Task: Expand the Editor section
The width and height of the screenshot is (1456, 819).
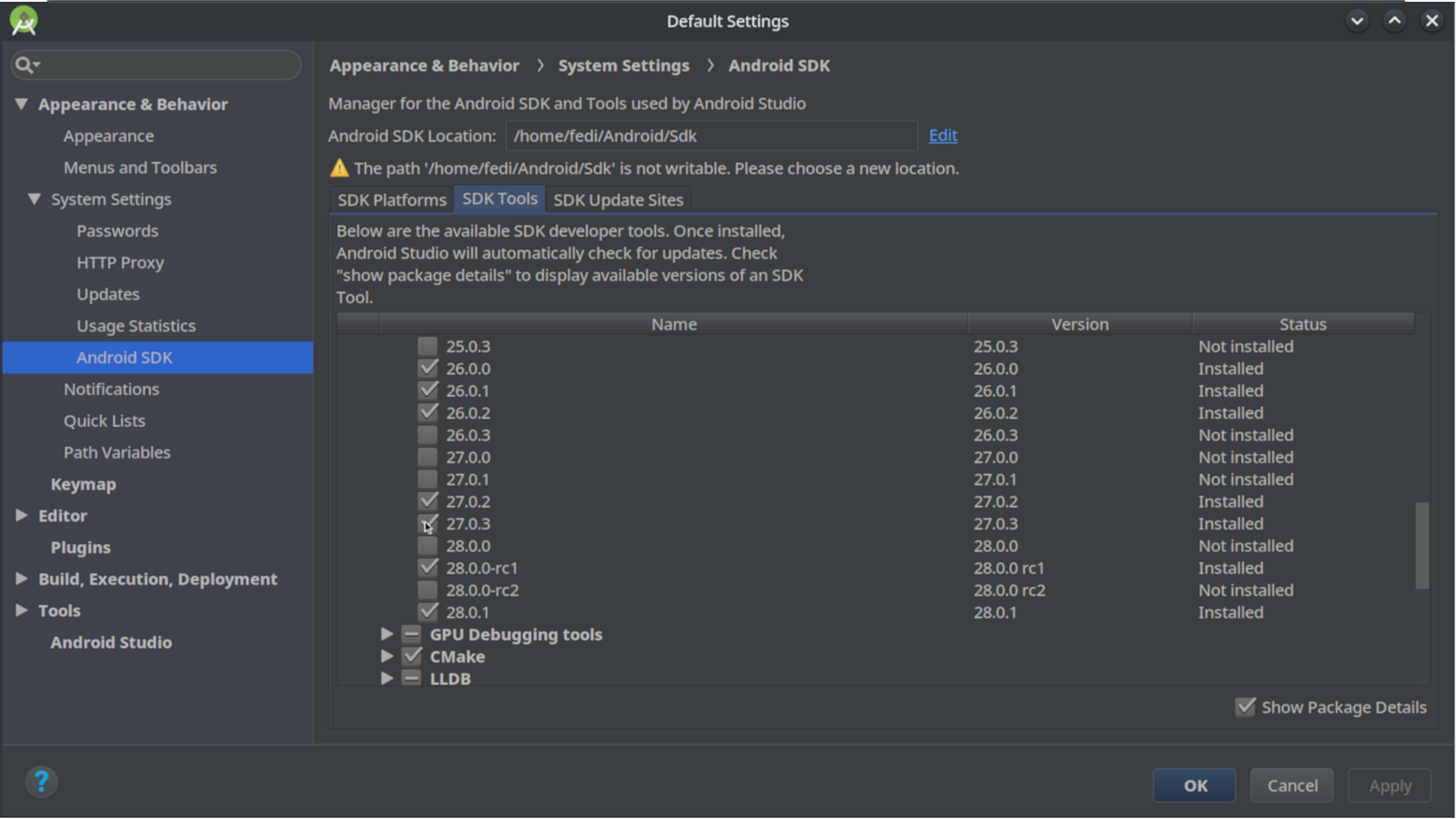Action: click(x=22, y=516)
